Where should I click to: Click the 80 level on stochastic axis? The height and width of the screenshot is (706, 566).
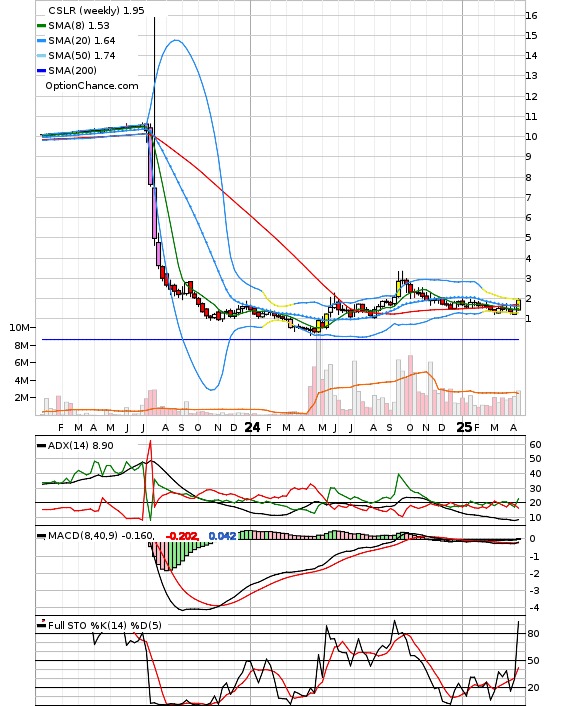(533, 634)
